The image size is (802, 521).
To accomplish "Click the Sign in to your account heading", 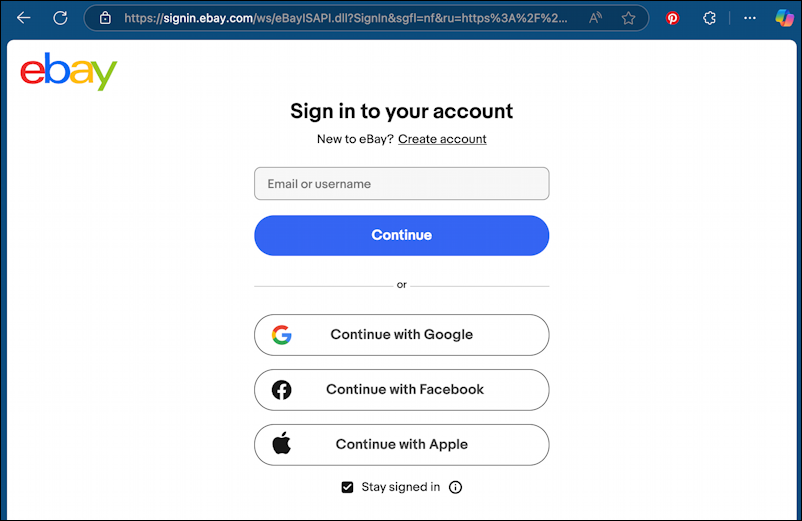I will [x=401, y=111].
